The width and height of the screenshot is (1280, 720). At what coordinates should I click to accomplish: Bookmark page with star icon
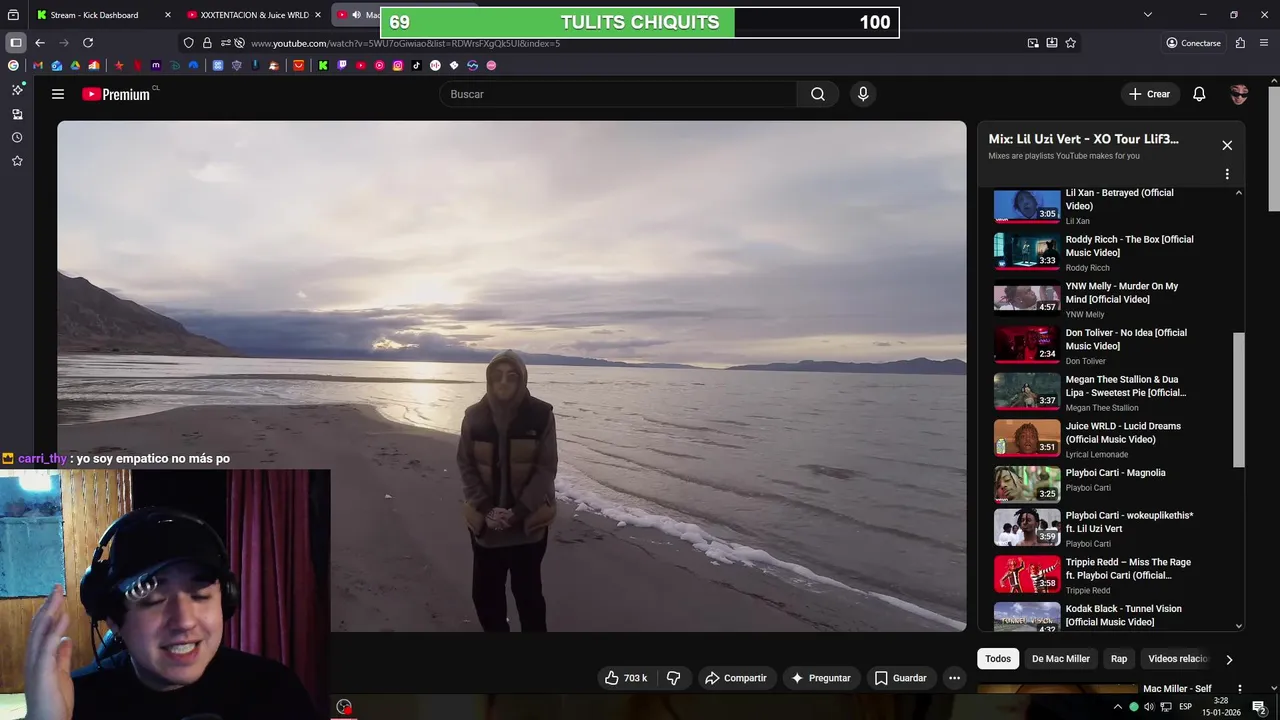click(1071, 43)
